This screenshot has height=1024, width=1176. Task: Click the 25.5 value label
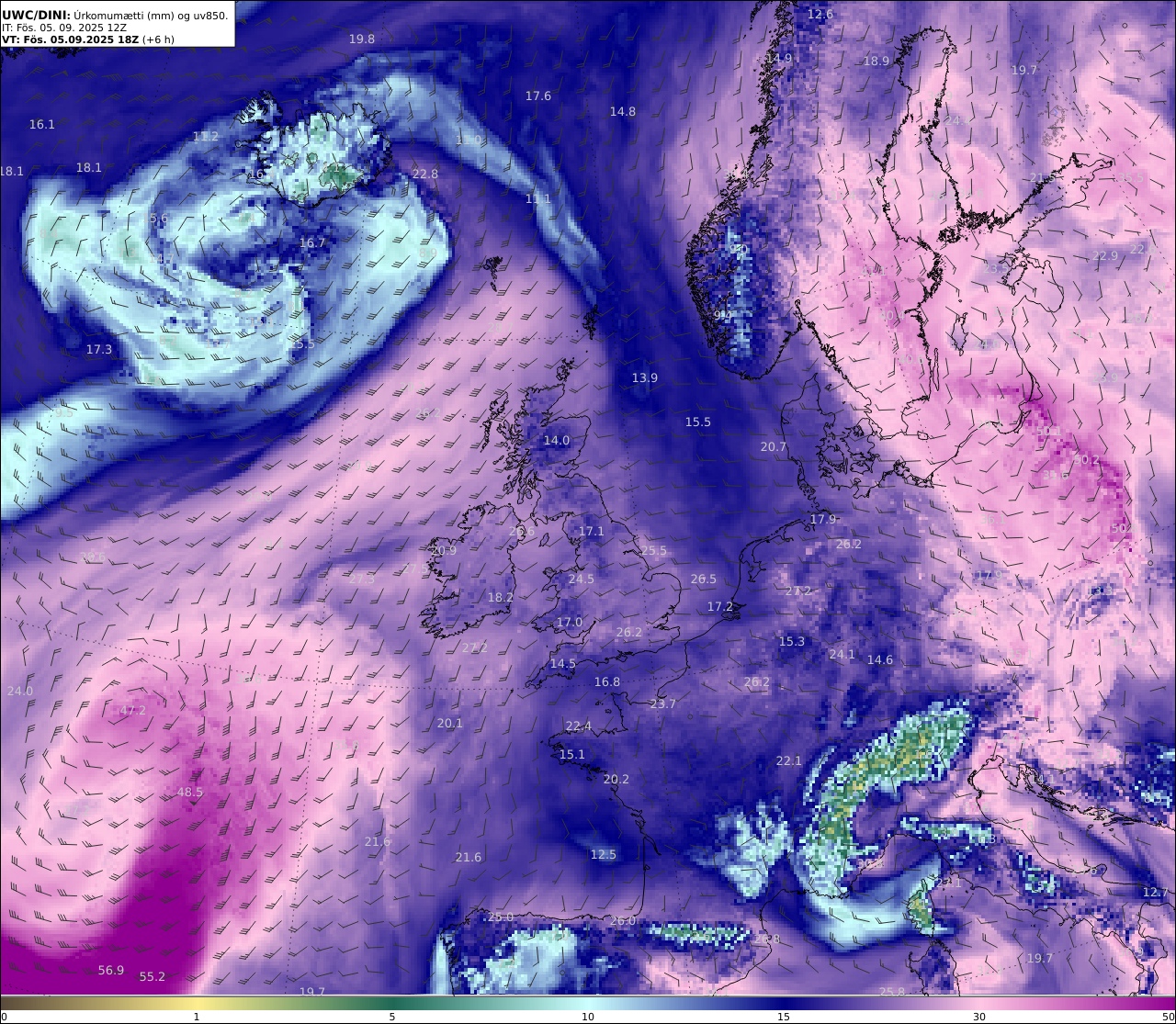(654, 551)
